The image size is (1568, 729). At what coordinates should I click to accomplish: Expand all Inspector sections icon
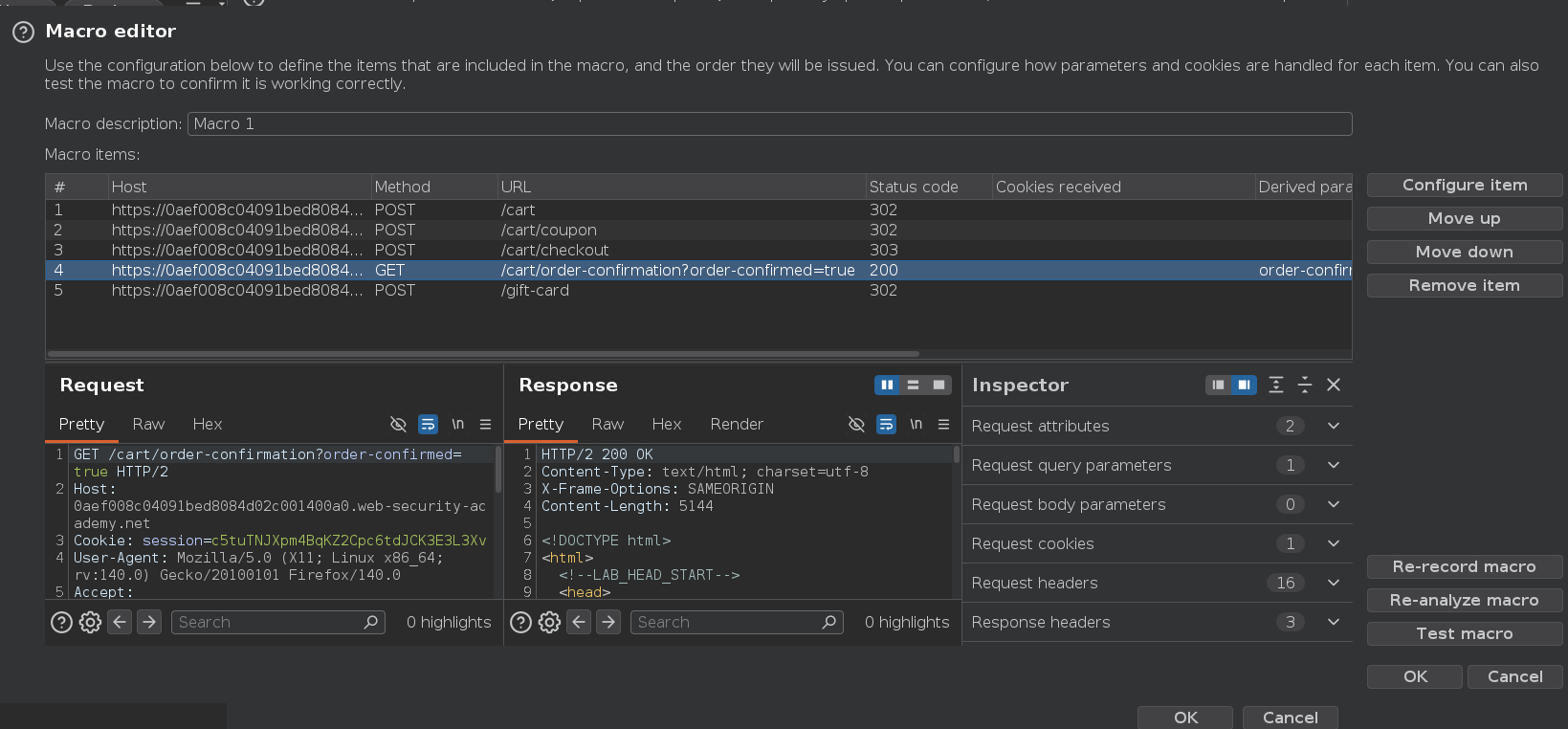click(x=1276, y=385)
